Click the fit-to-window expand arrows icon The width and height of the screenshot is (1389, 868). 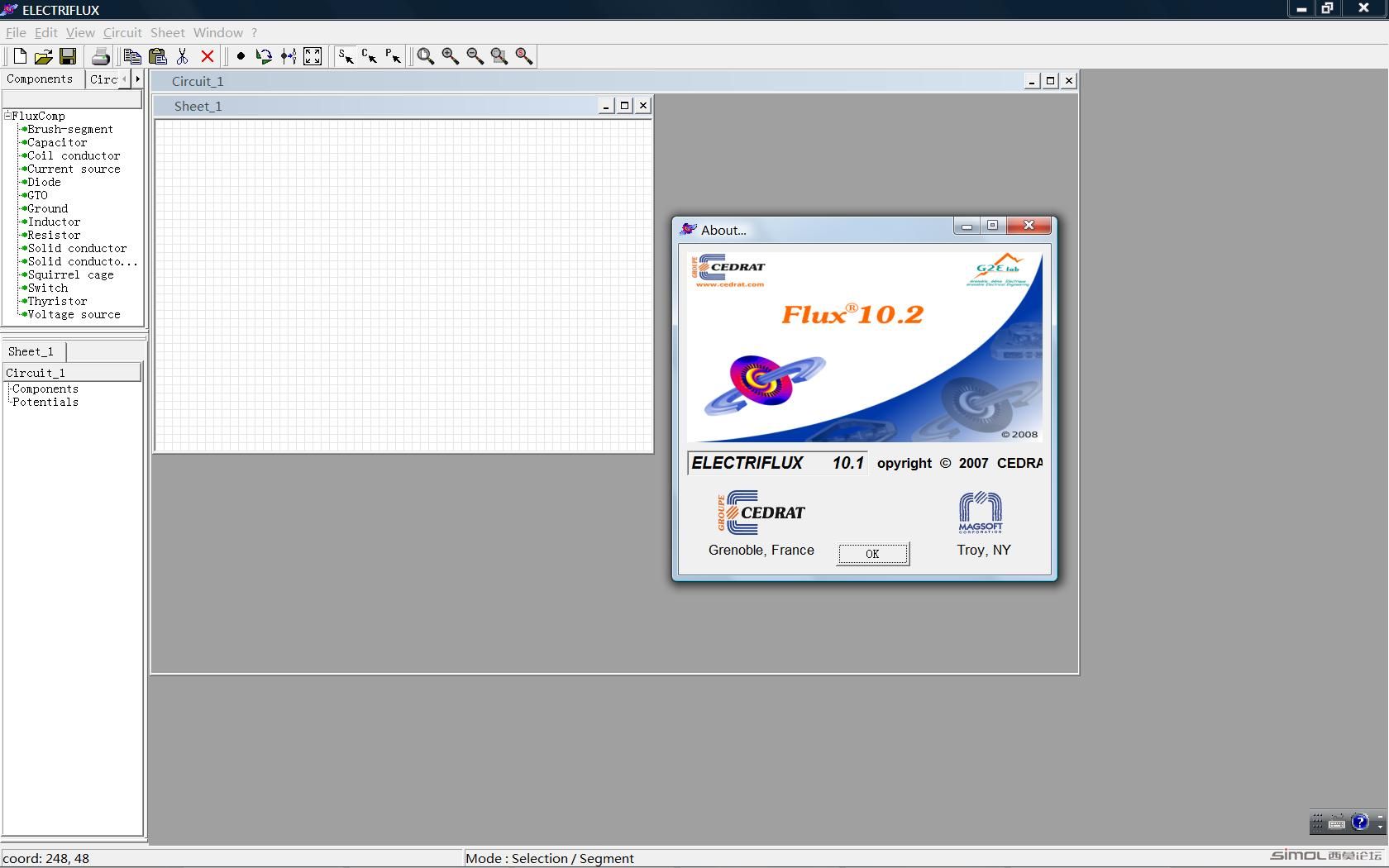[313, 56]
